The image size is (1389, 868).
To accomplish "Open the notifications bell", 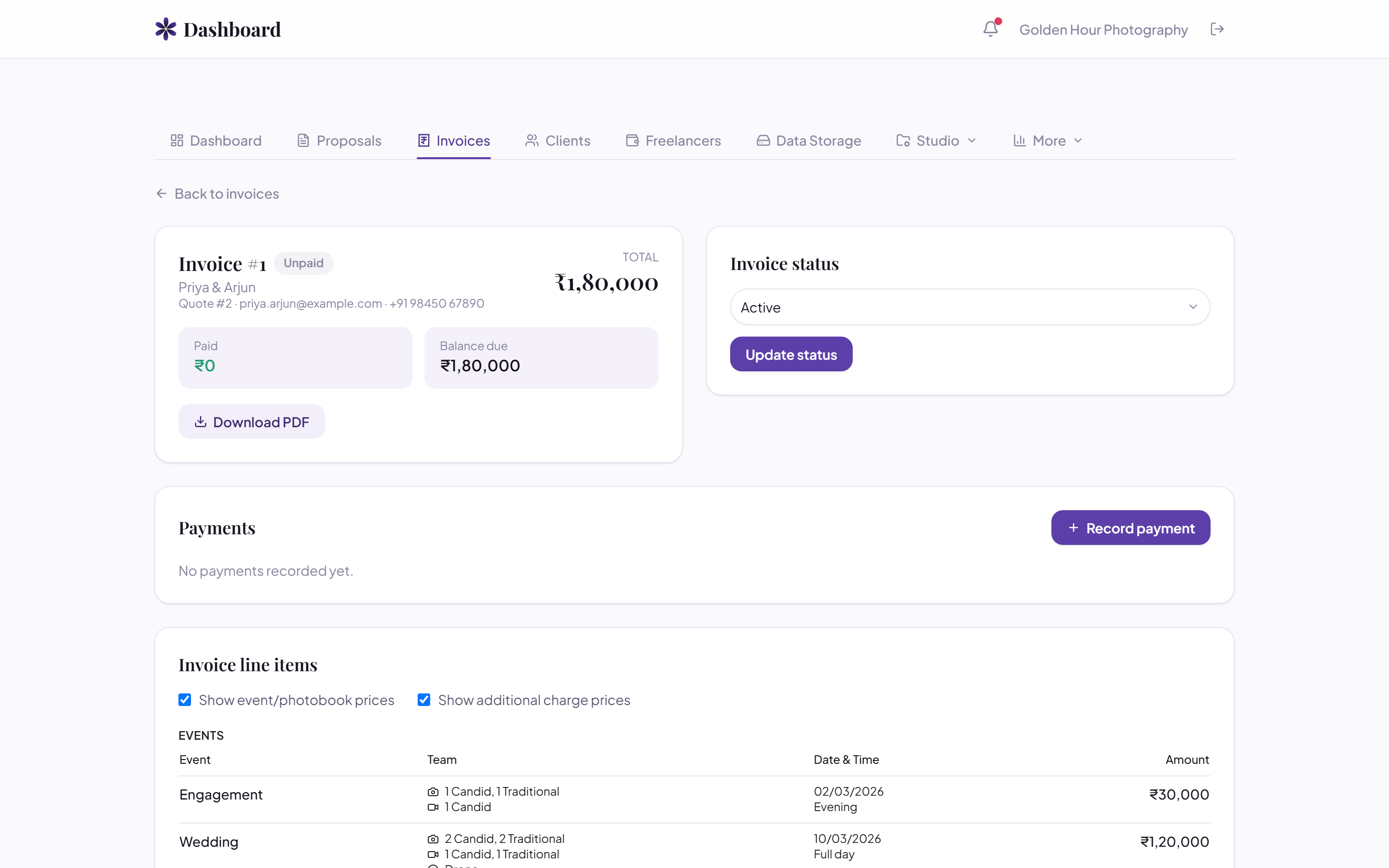I will (x=990, y=29).
